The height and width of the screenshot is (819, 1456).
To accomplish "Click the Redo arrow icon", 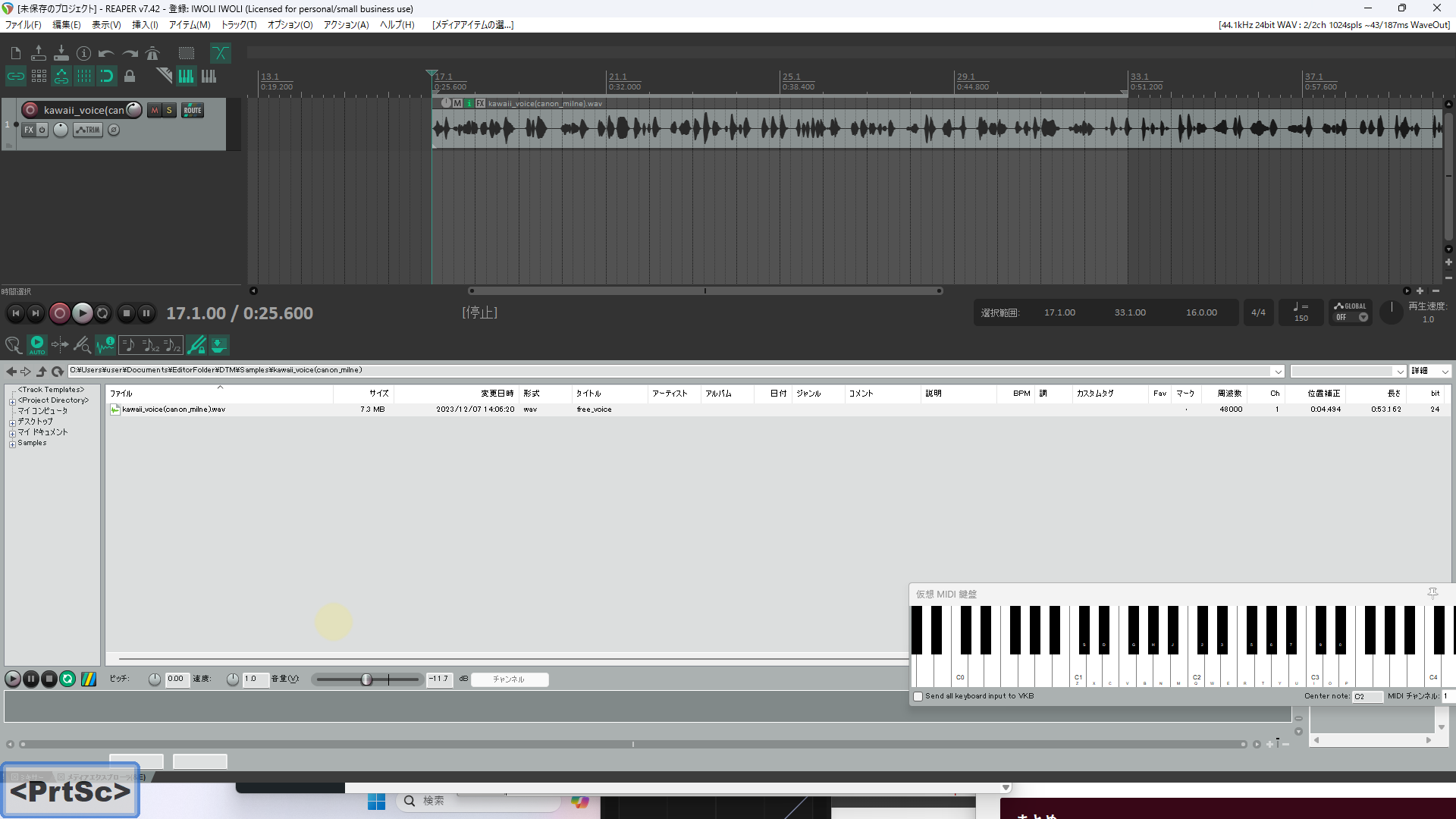I will [130, 53].
